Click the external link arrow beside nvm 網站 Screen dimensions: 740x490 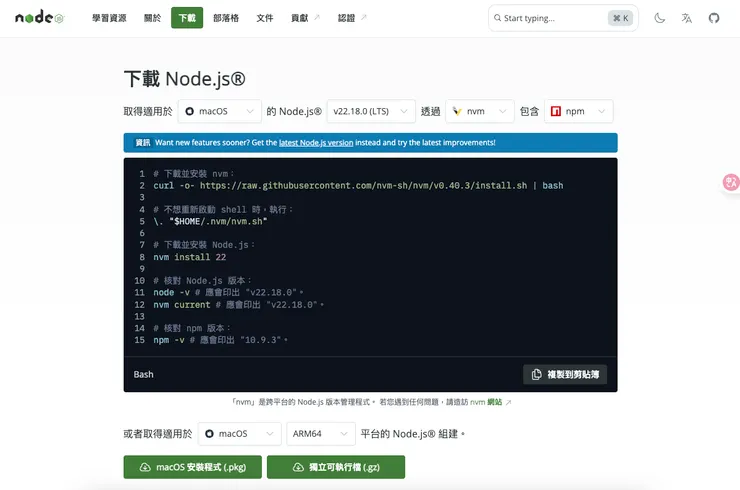pos(508,402)
